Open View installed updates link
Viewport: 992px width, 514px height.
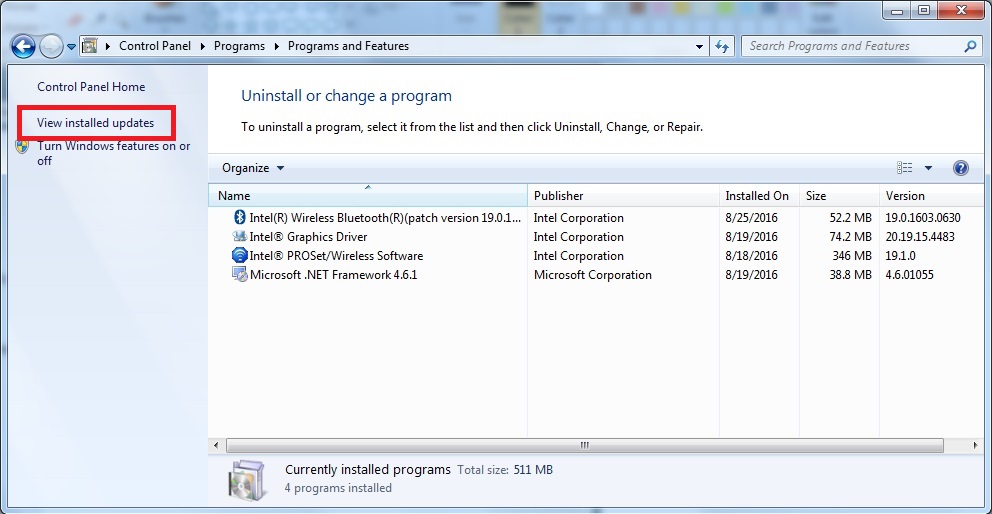[96, 123]
